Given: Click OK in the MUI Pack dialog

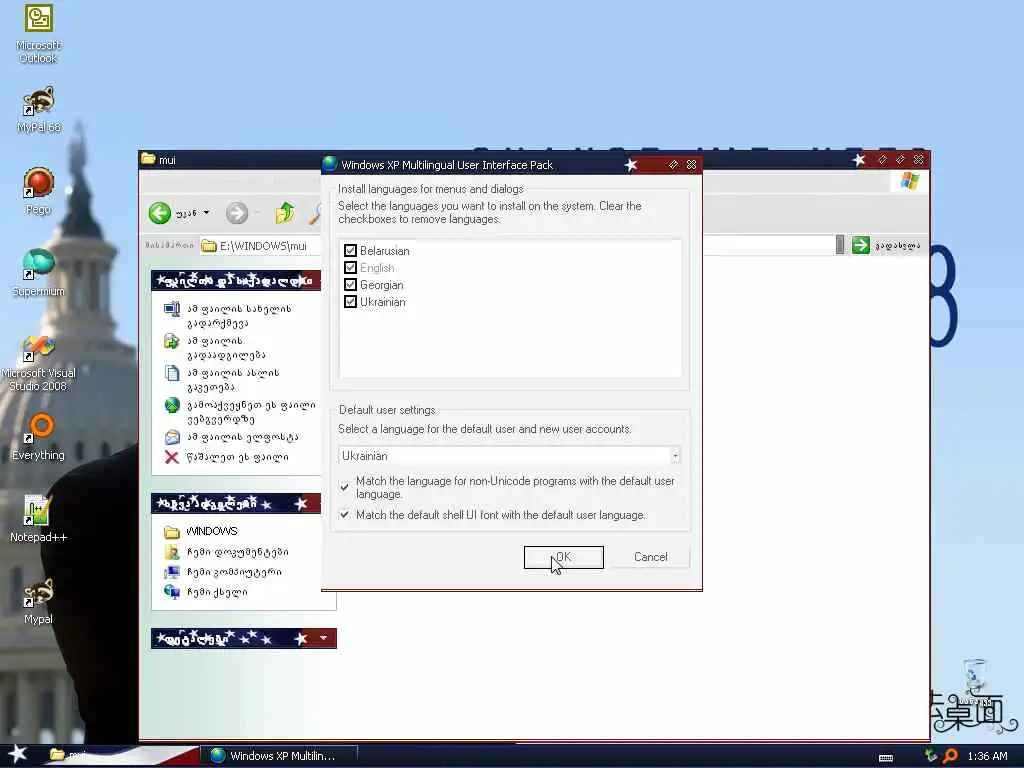Looking at the screenshot, I should 564,557.
